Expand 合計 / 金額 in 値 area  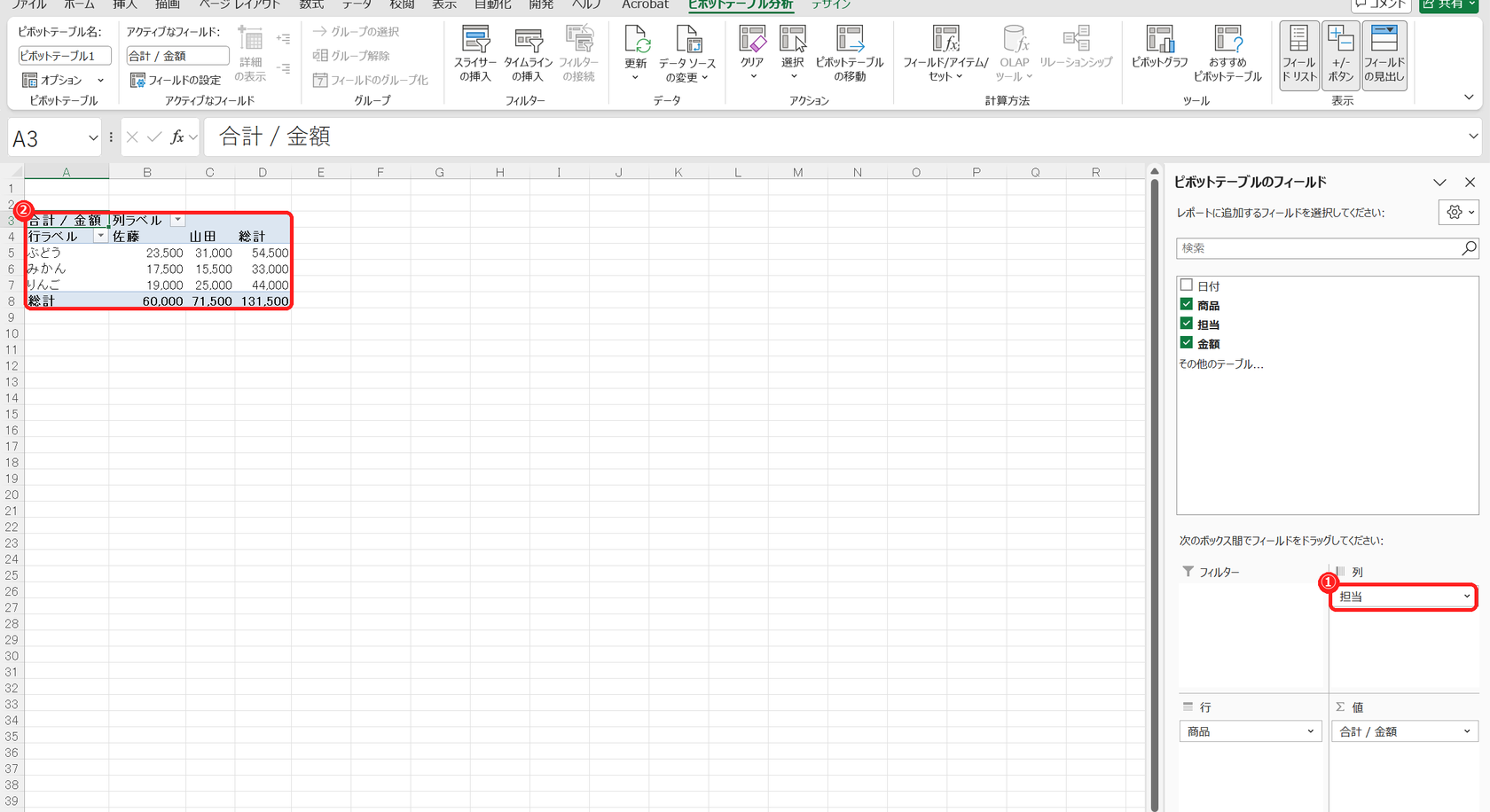pos(1467,731)
